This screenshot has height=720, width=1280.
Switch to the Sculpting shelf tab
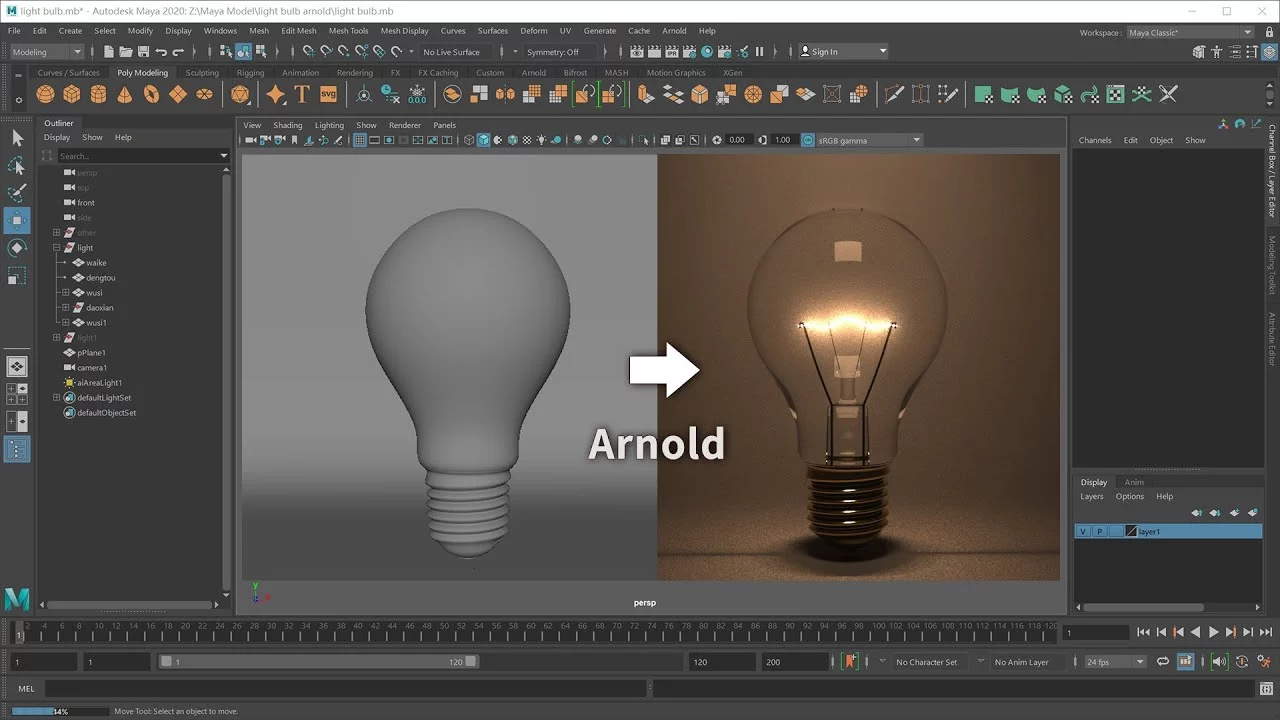[202, 73]
